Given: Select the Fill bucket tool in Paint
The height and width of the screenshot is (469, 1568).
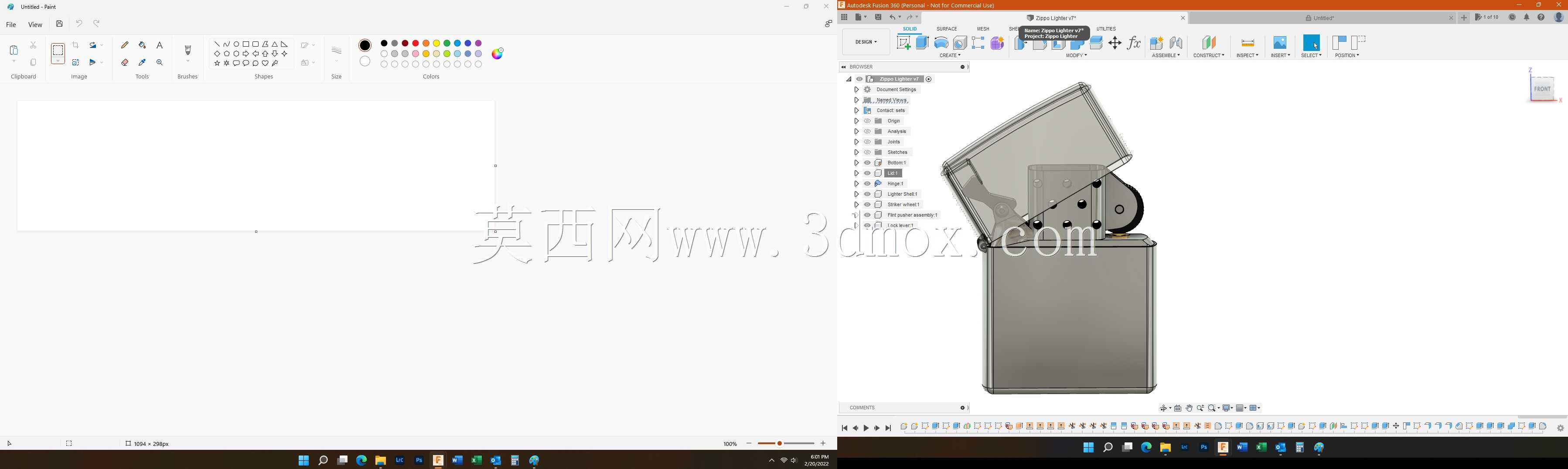Looking at the screenshot, I should click(143, 45).
